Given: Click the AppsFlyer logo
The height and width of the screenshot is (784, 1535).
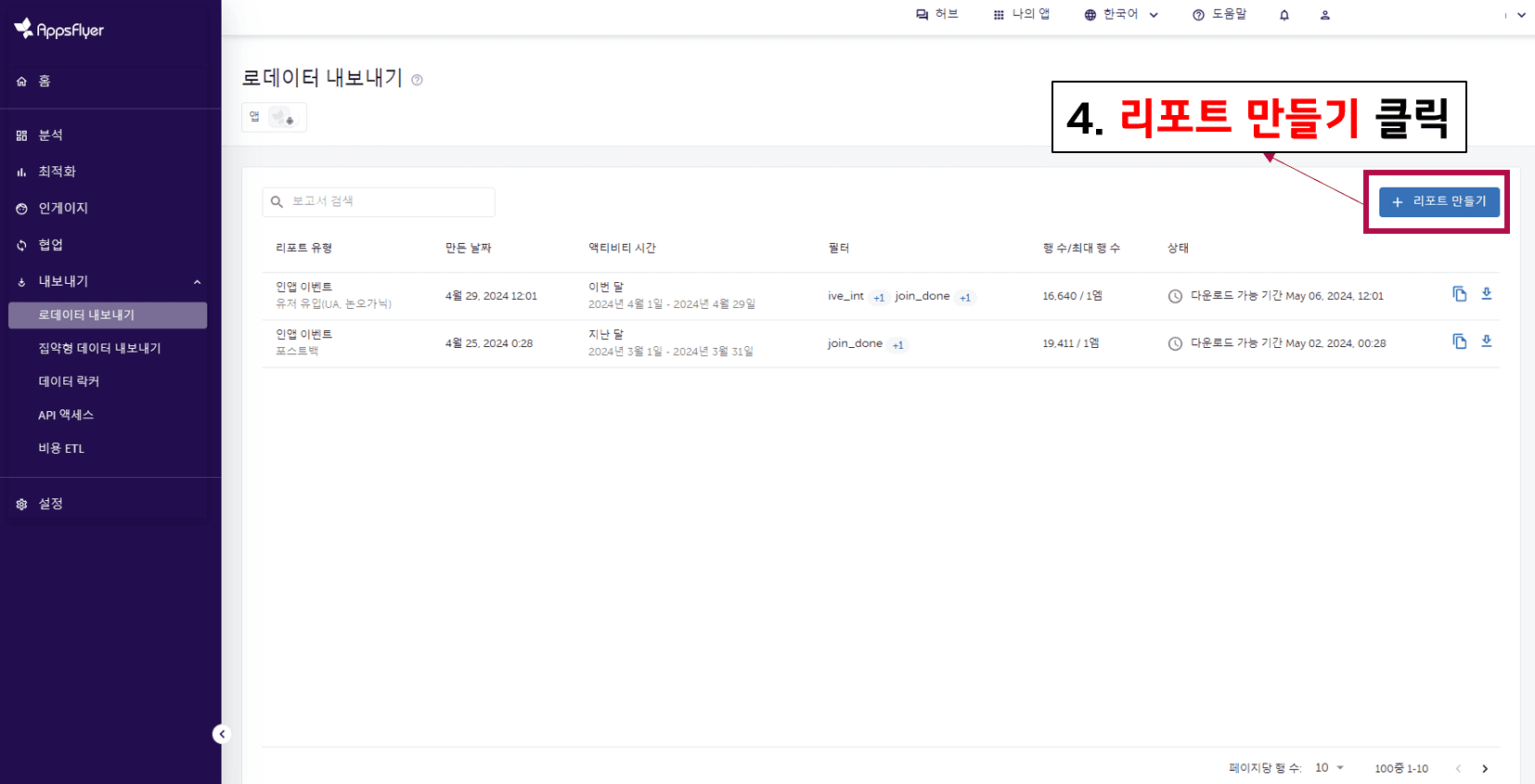Looking at the screenshot, I should [x=59, y=29].
